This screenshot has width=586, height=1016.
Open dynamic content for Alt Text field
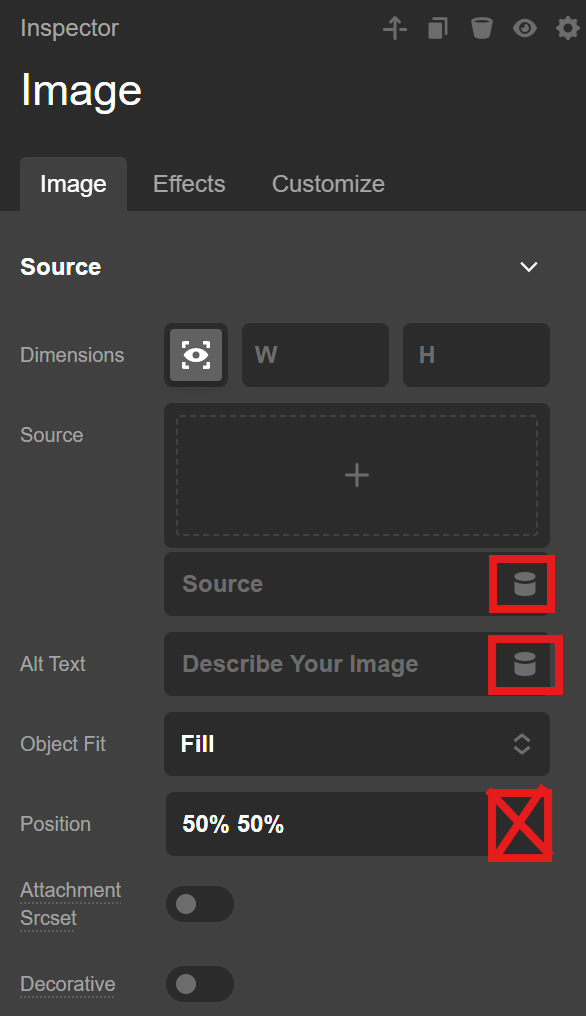(525, 664)
